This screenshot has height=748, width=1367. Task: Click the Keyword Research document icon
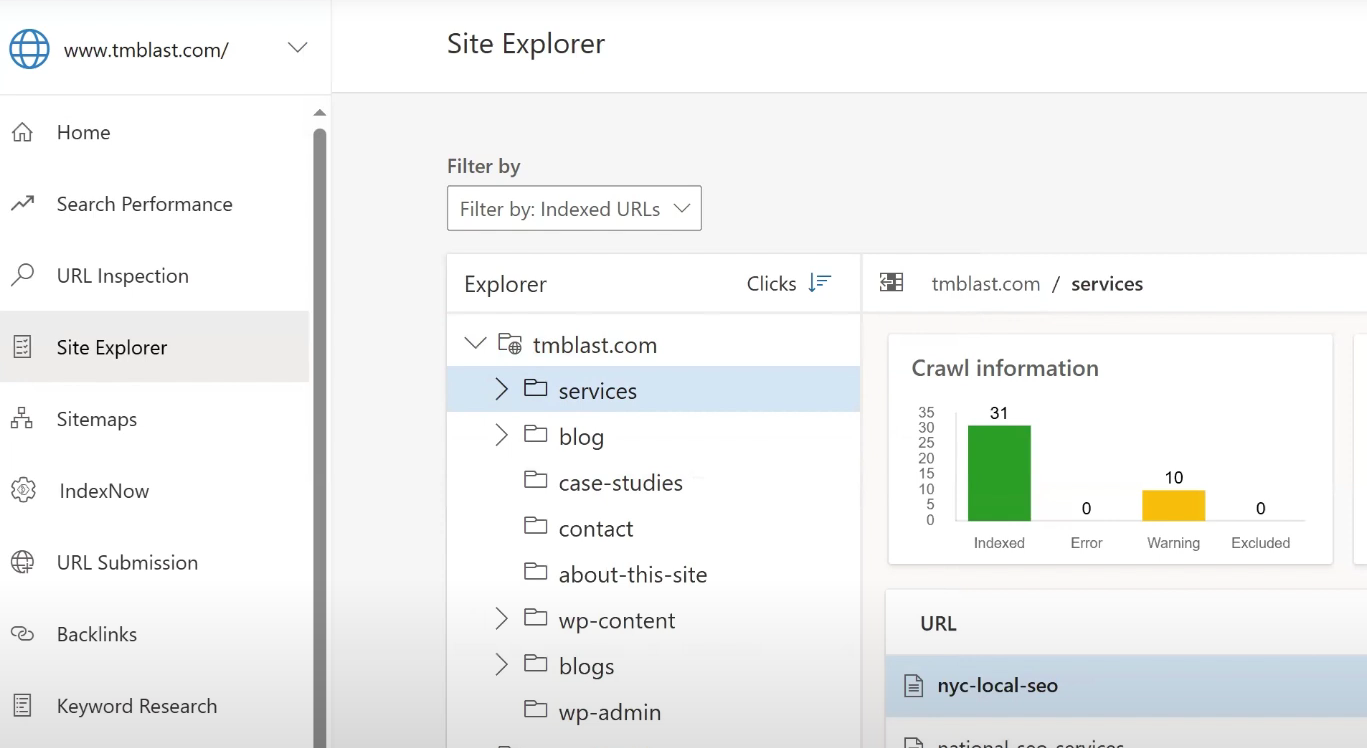click(x=22, y=706)
